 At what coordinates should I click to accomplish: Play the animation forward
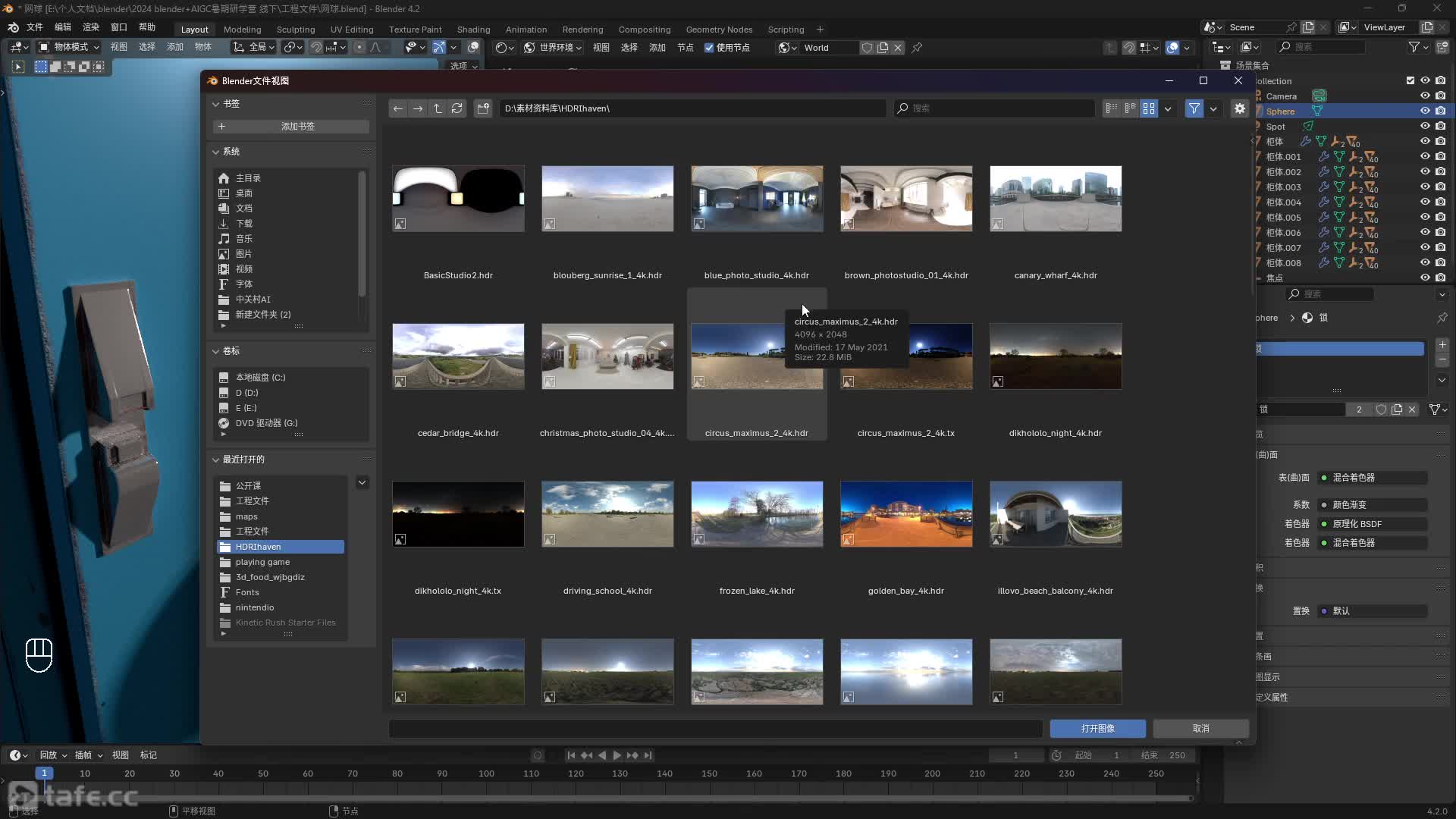click(x=617, y=755)
